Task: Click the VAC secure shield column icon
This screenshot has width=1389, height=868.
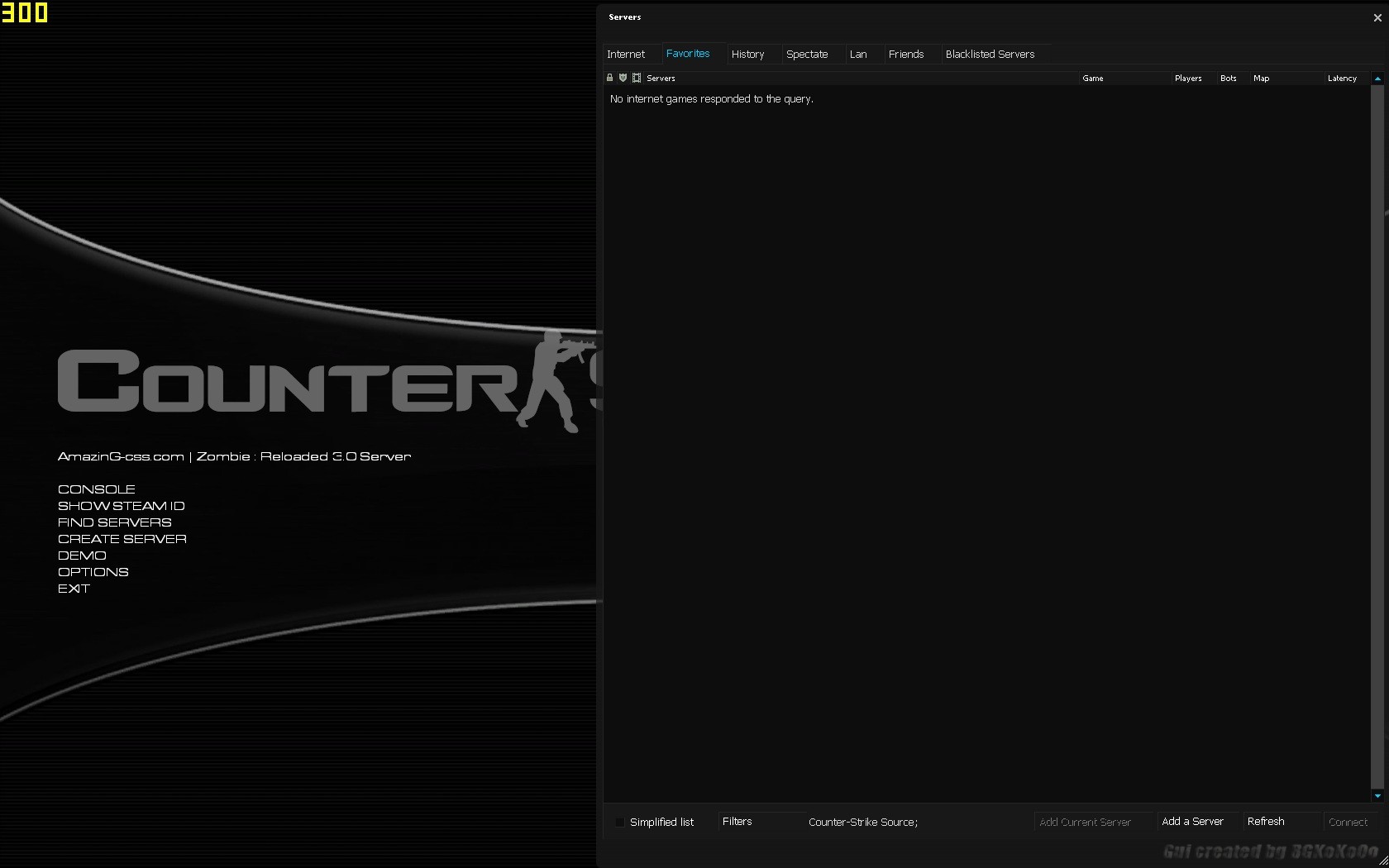Action: pos(623,78)
